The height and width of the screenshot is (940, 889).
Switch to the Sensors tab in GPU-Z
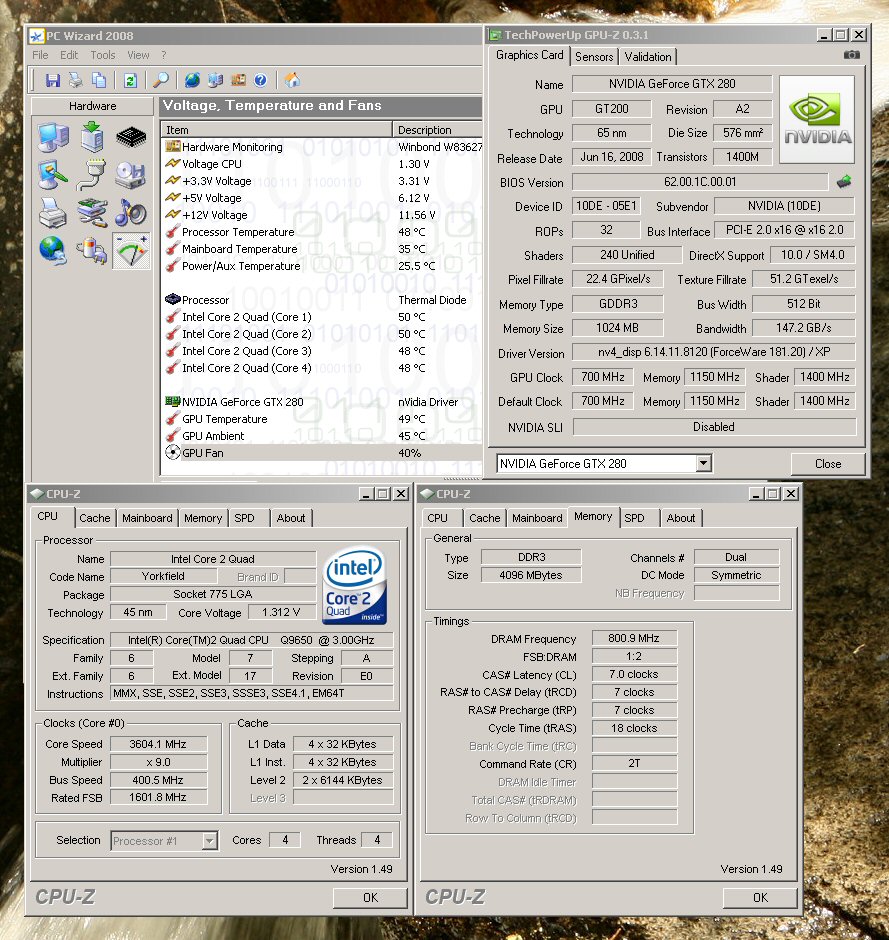[x=594, y=57]
